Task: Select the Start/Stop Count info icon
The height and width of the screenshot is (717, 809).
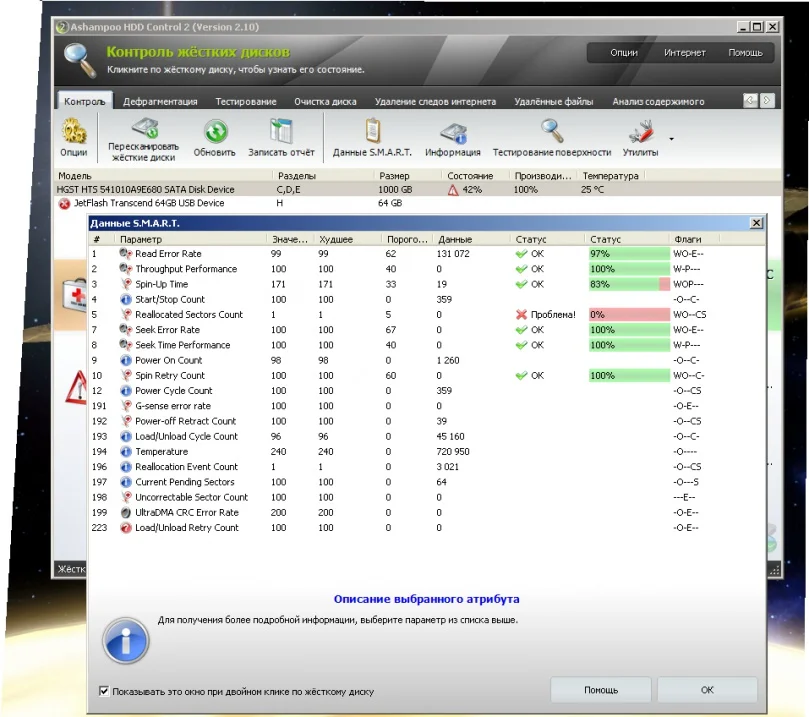Action: click(125, 299)
